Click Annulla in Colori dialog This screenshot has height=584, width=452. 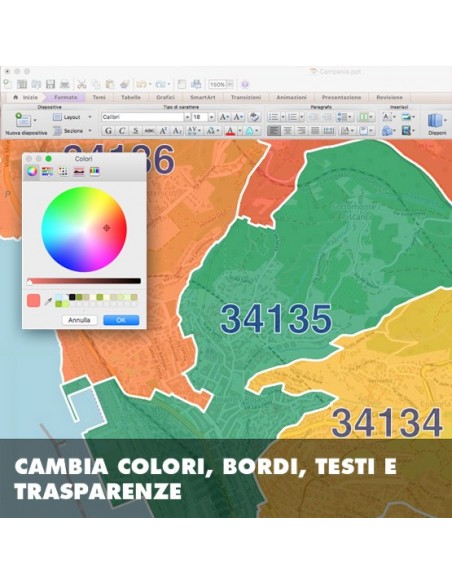tap(79, 320)
